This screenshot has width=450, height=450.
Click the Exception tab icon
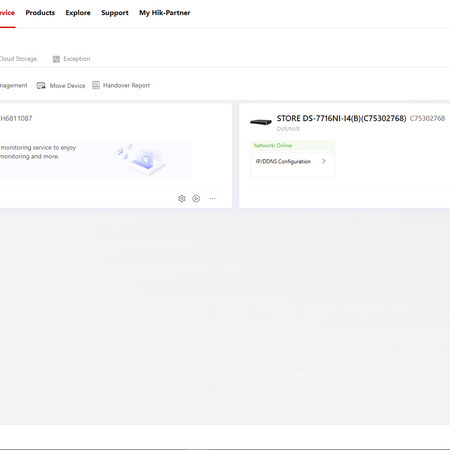click(56, 59)
